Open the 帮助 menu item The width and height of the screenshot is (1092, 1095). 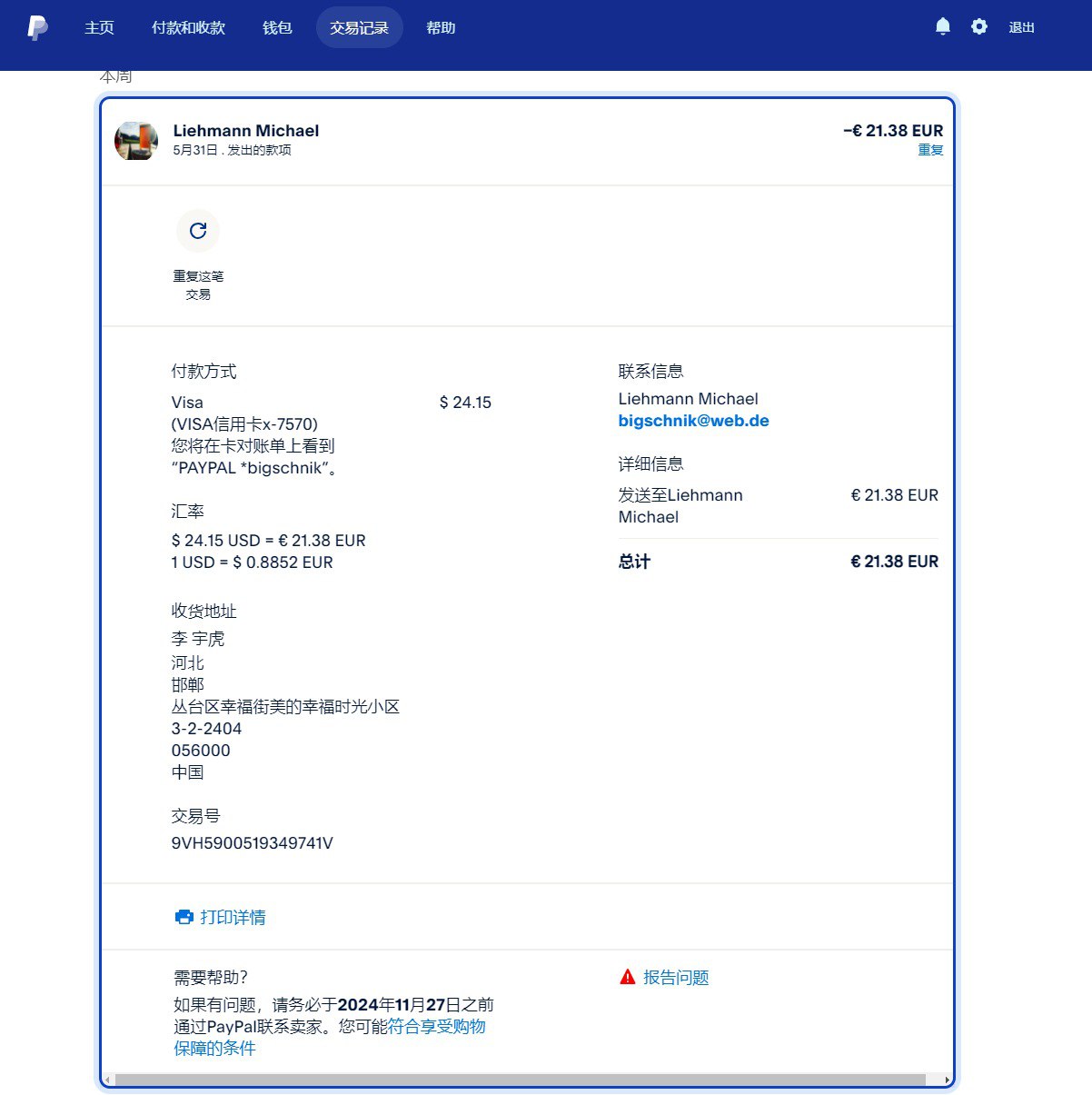pyautogui.click(x=441, y=28)
